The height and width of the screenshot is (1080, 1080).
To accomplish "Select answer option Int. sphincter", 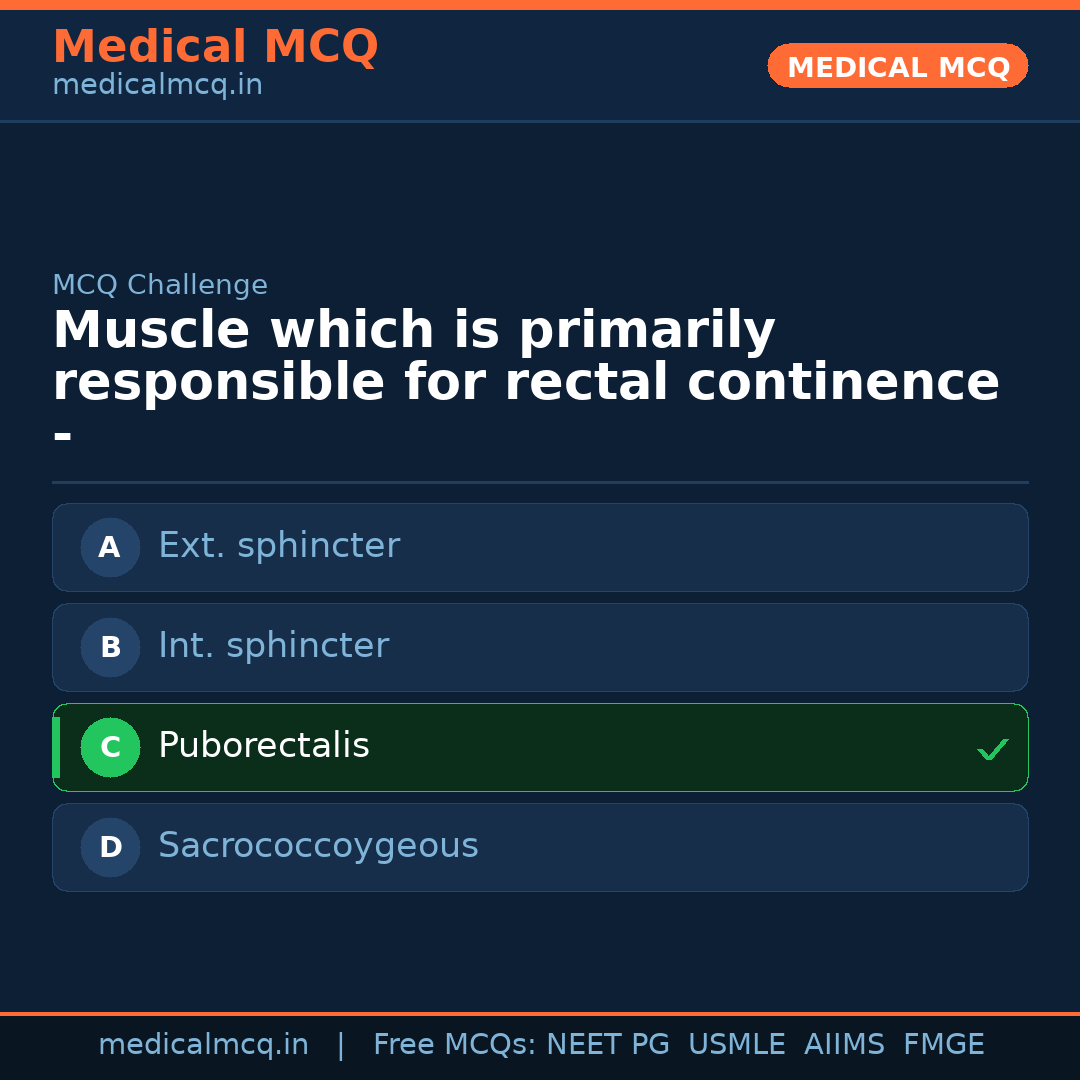I will pyautogui.click(x=540, y=647).
